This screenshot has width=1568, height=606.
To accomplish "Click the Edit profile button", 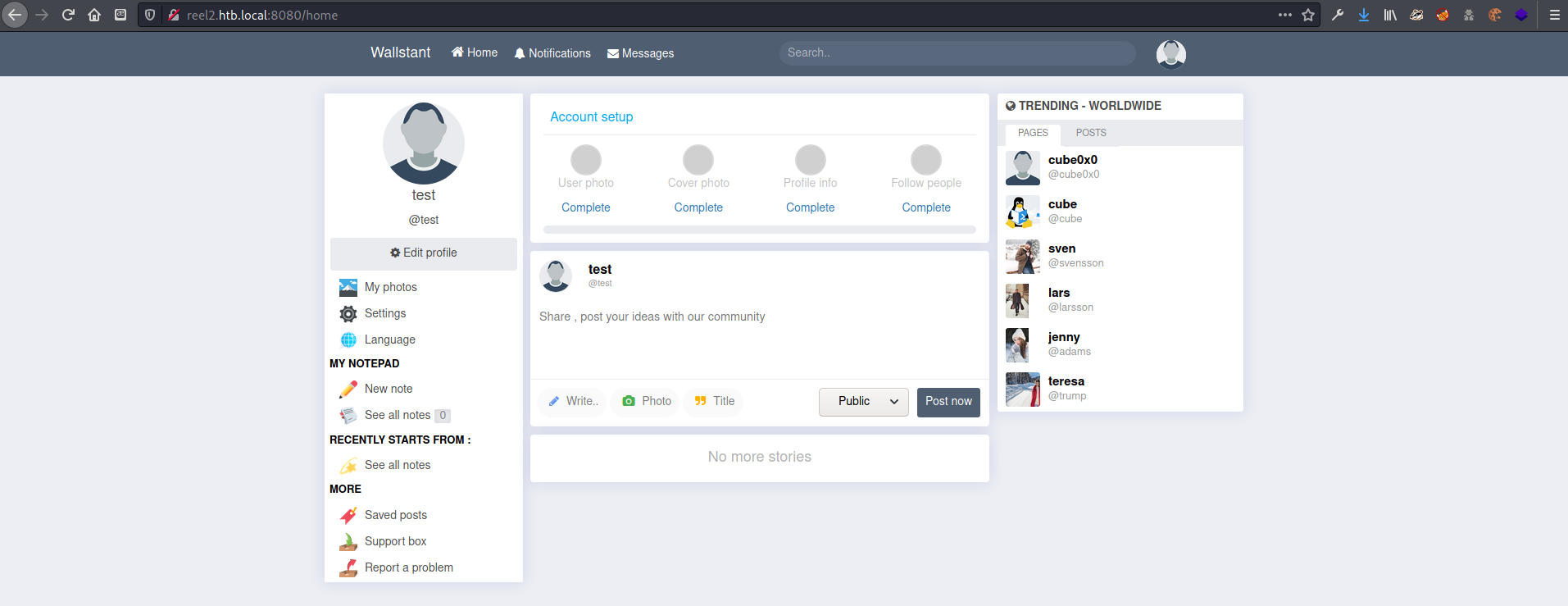I will (424, 253).
